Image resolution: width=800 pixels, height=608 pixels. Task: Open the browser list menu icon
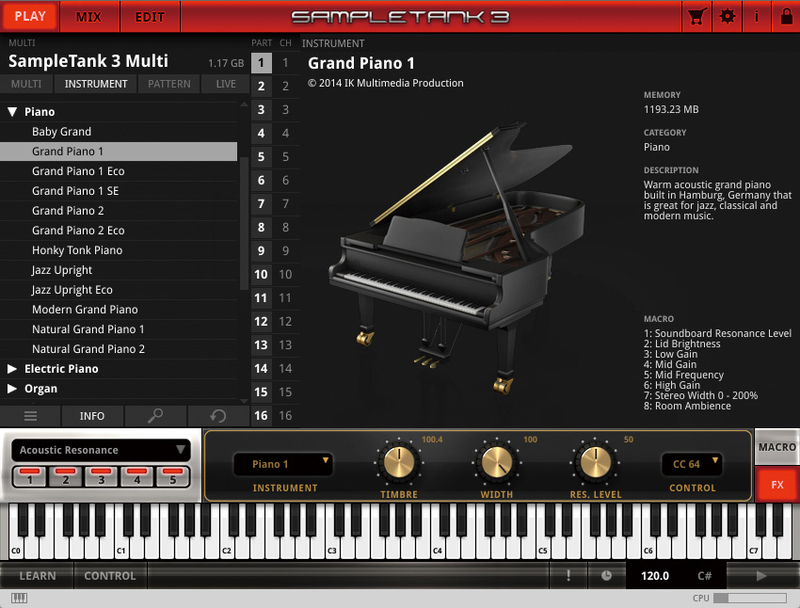[31, 416]
